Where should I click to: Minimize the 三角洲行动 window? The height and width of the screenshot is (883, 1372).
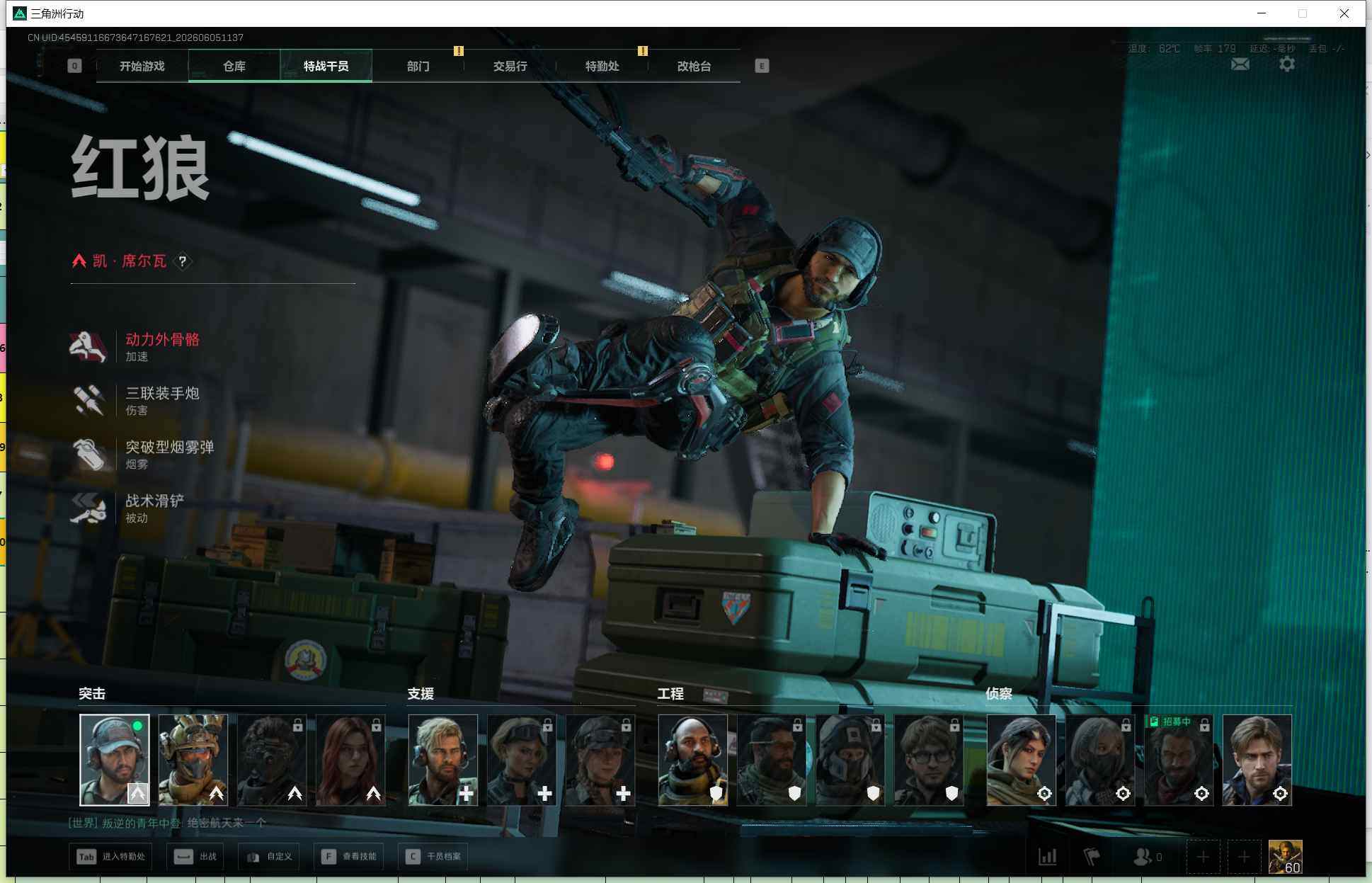[1262, 13]
